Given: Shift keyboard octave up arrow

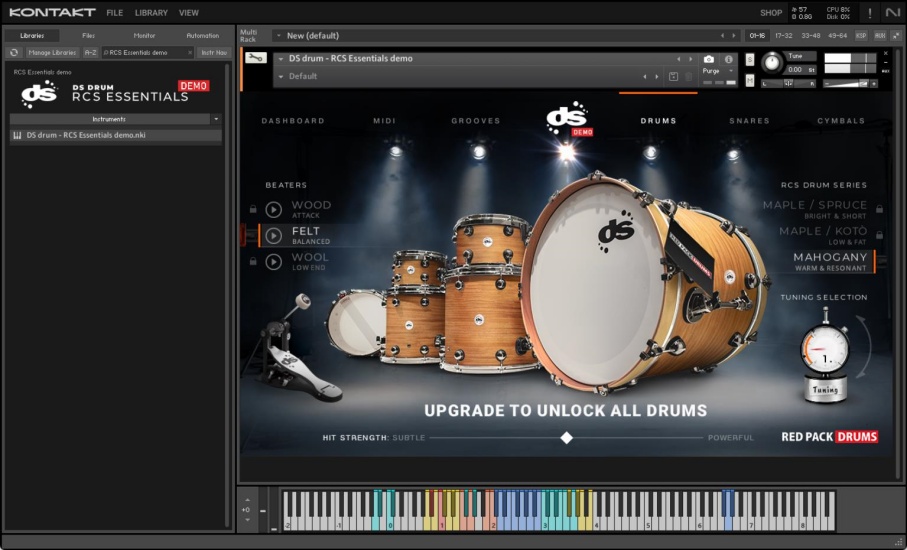Looking at the screenshot, I should point(248,500).
